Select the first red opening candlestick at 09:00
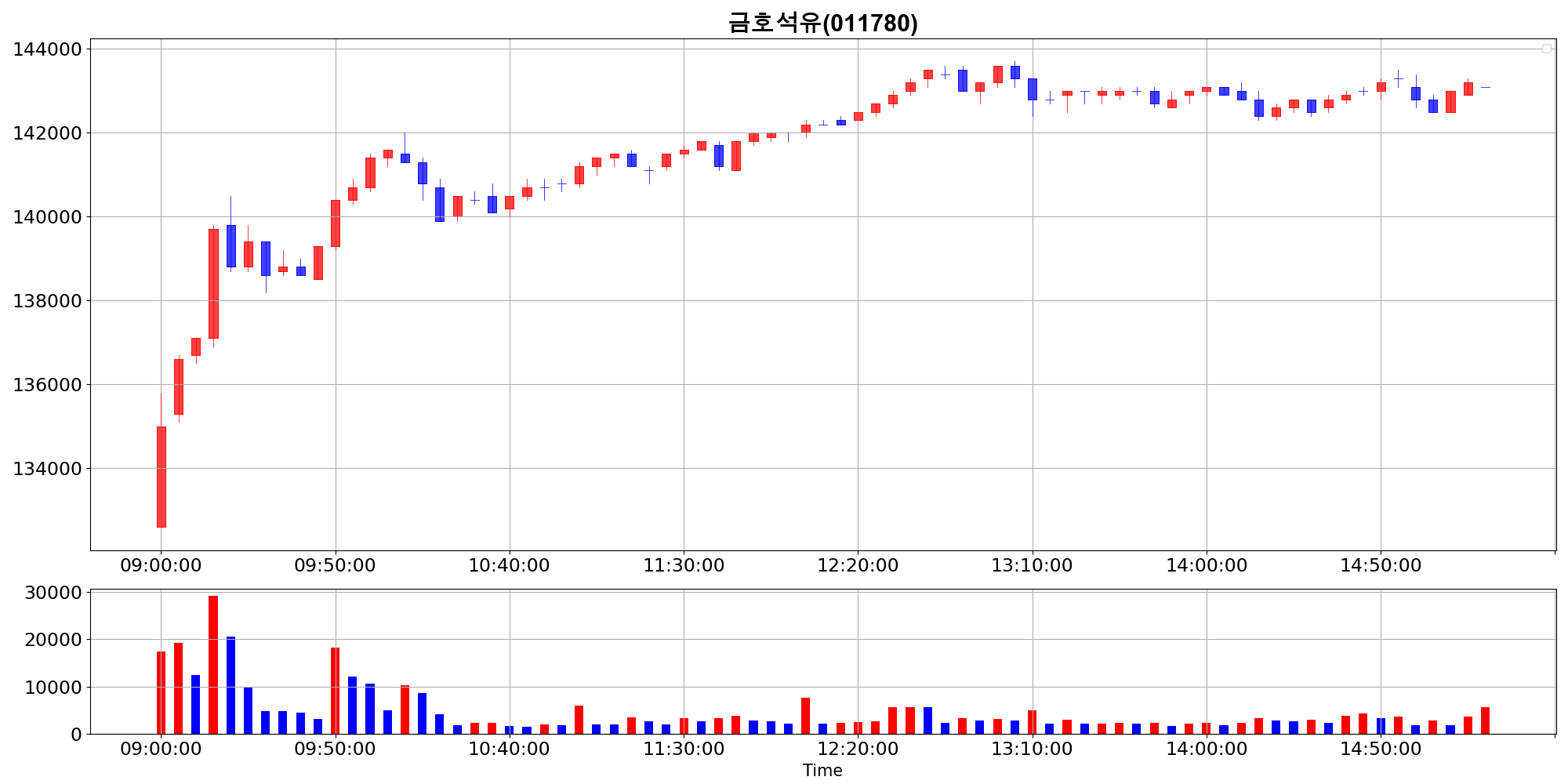The image size is (1568, 784). (161, 477)
